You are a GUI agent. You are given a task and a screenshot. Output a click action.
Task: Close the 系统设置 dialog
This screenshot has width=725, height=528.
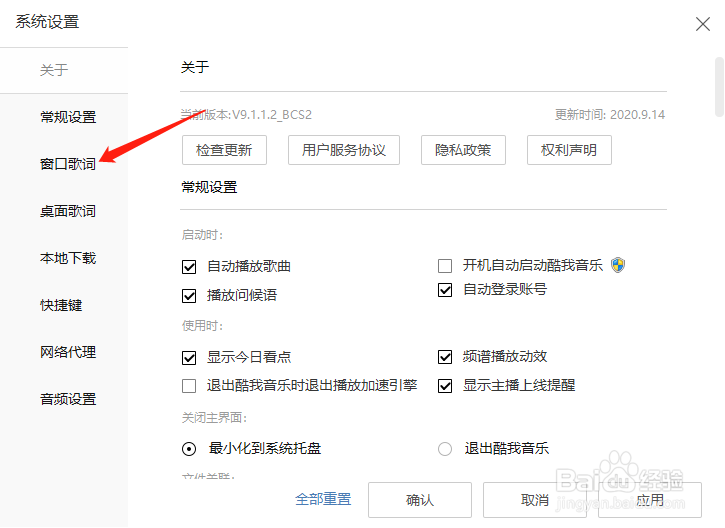point(702,24)
